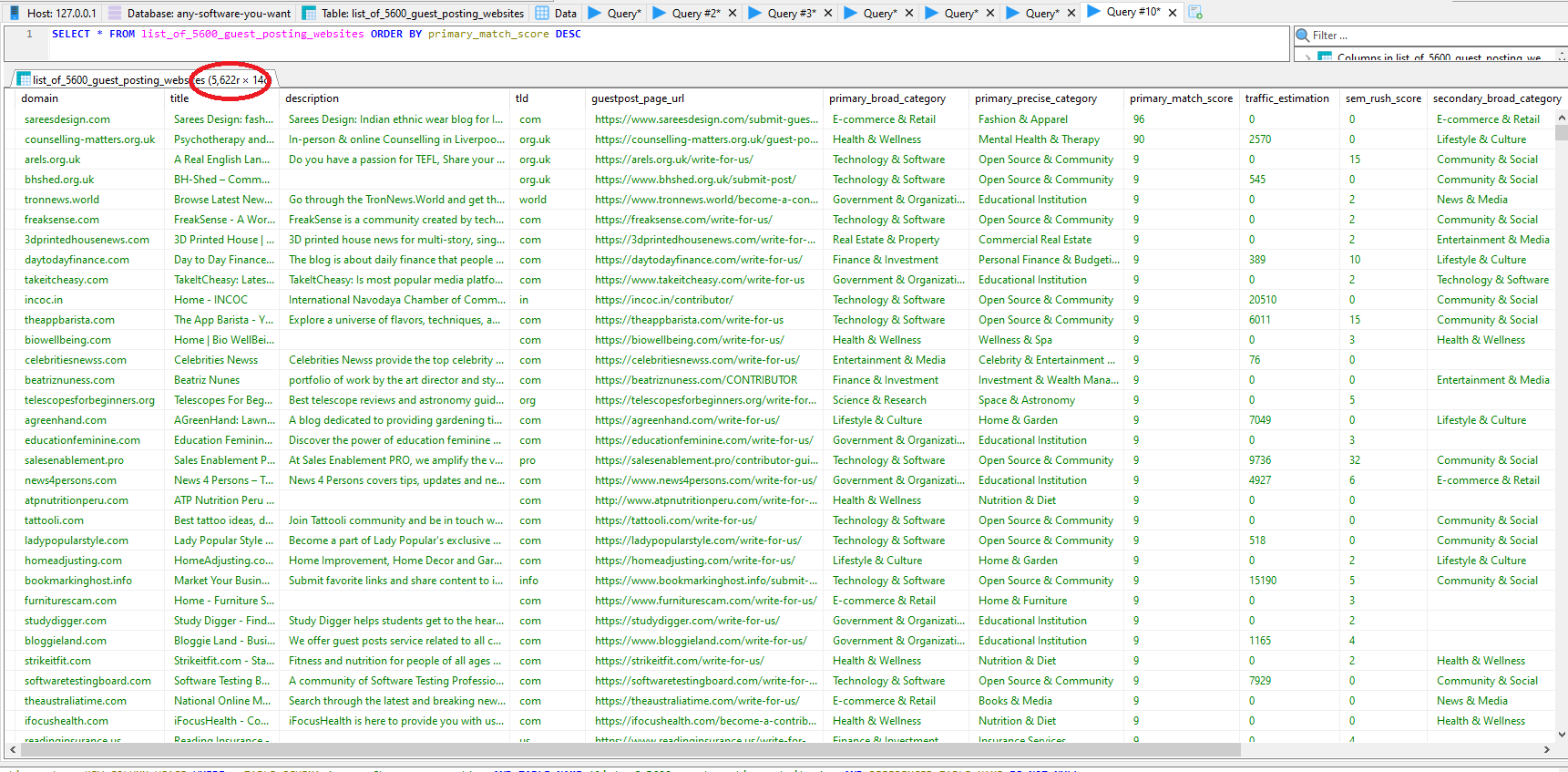The image size is (1568, 772).
Task: Select the Fashion & Apparel cell
Action: pos(1048,119)
